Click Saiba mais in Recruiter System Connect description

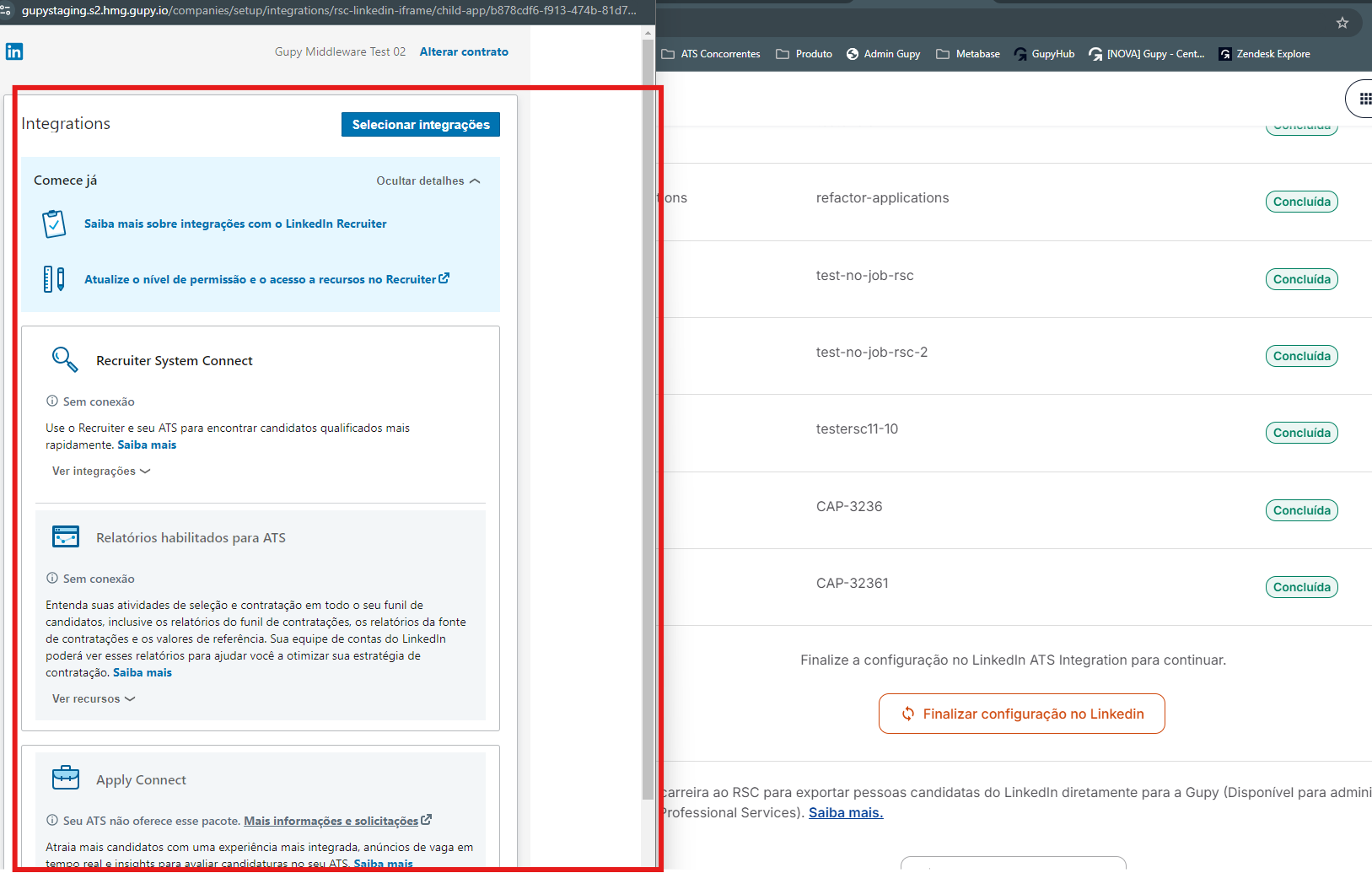click(147, 445)
